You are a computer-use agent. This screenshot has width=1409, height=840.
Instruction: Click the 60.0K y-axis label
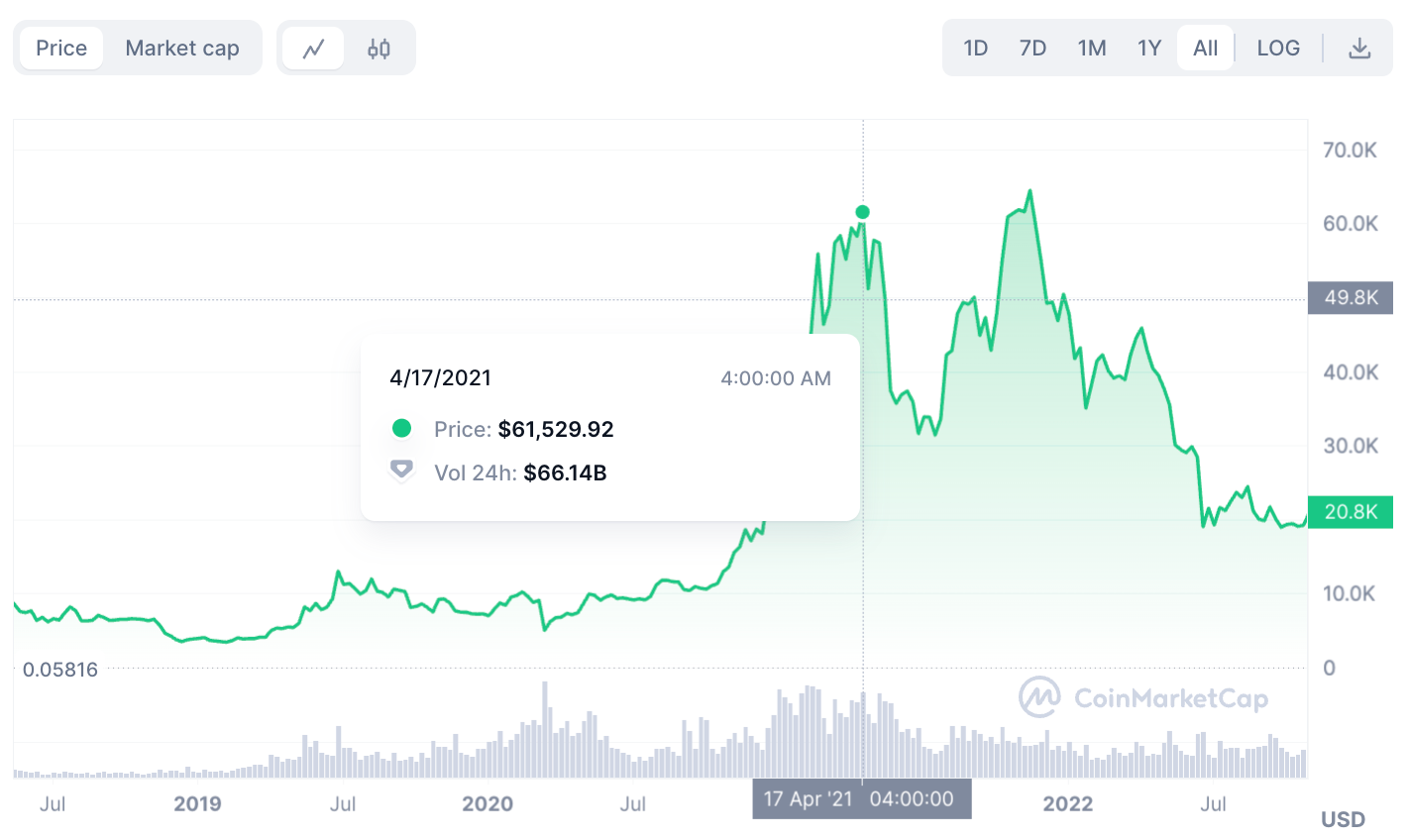[x=1351, y=224]
